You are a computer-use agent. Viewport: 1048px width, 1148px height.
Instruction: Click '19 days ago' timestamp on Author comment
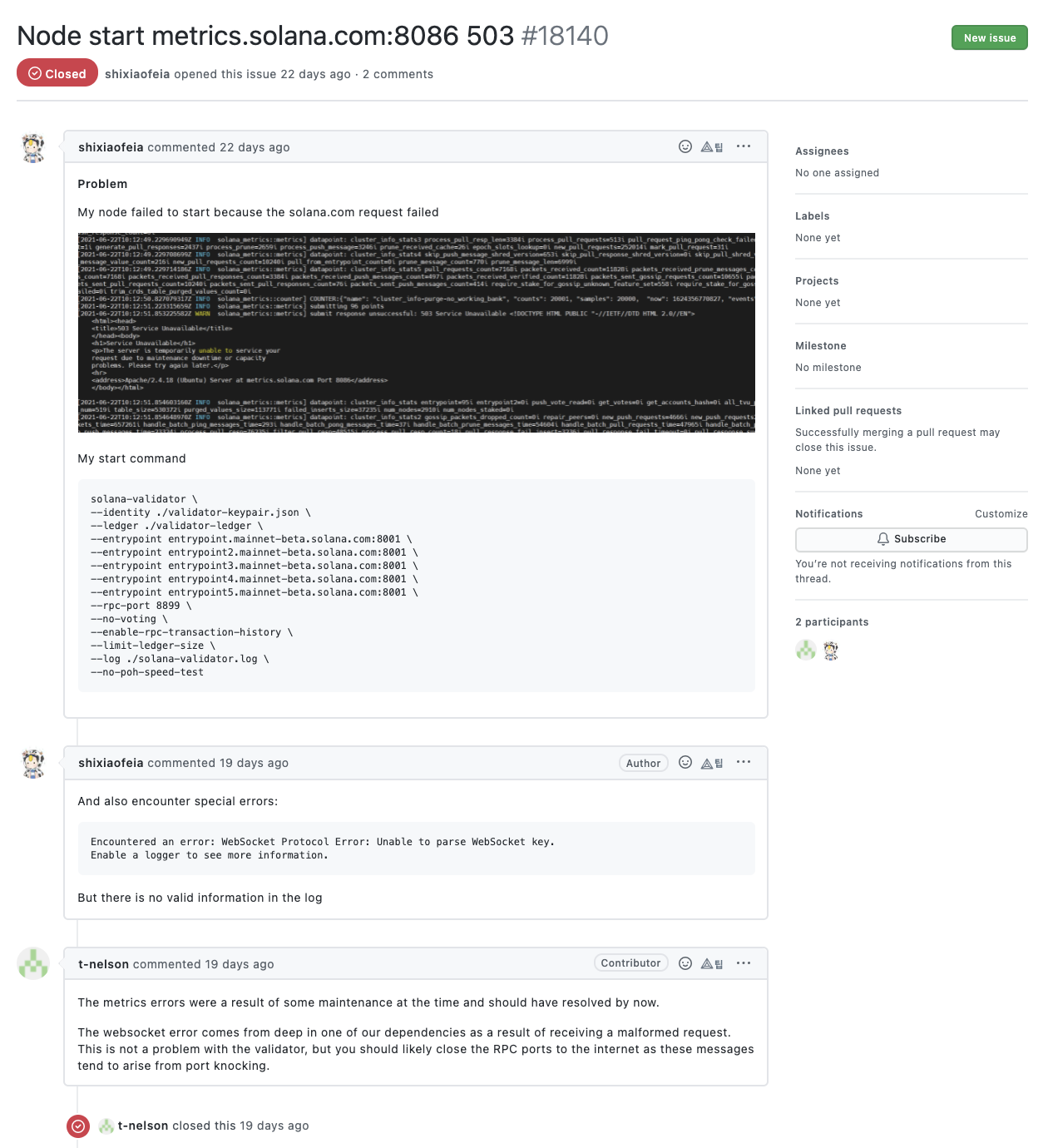[x=254, y=763]
